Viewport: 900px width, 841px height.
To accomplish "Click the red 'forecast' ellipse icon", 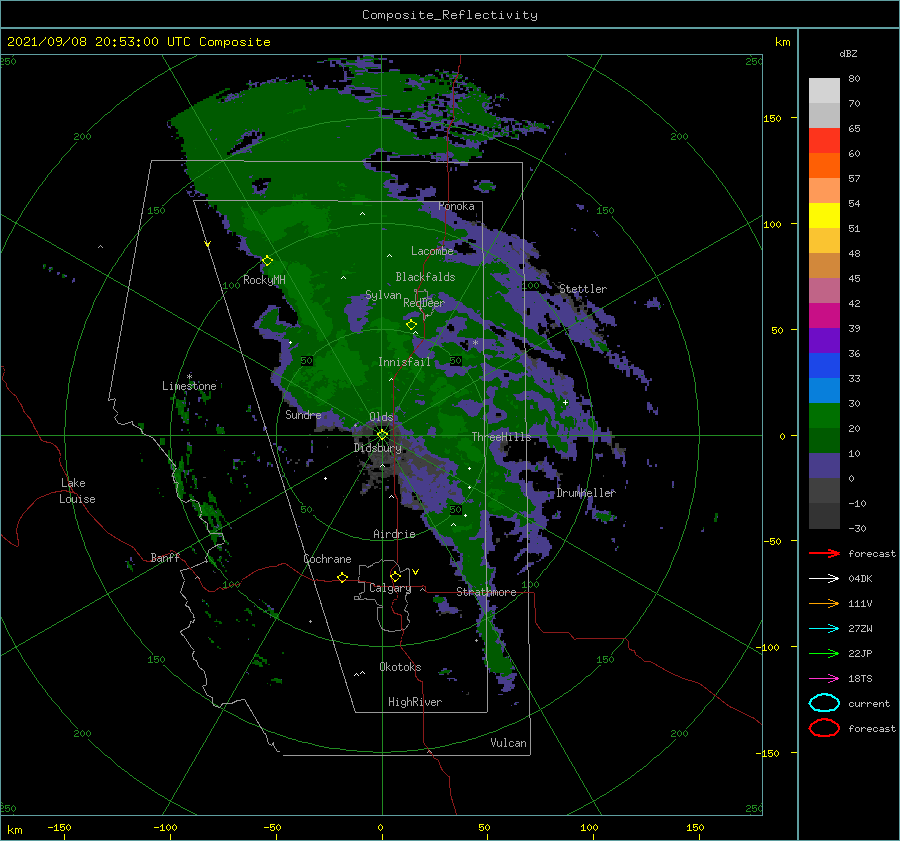I will click(824, 728).
